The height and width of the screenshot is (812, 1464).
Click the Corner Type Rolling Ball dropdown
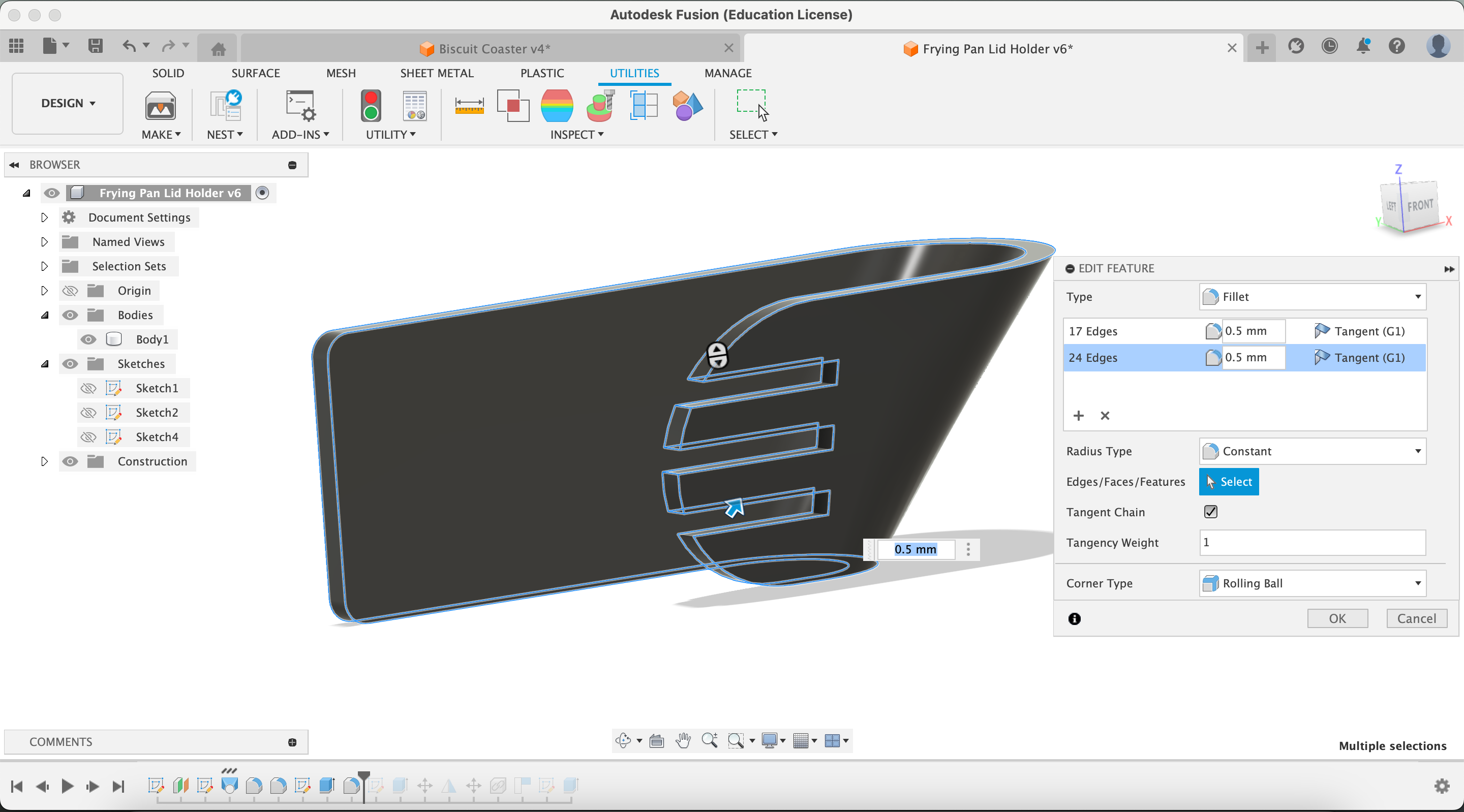[1312, 583]
